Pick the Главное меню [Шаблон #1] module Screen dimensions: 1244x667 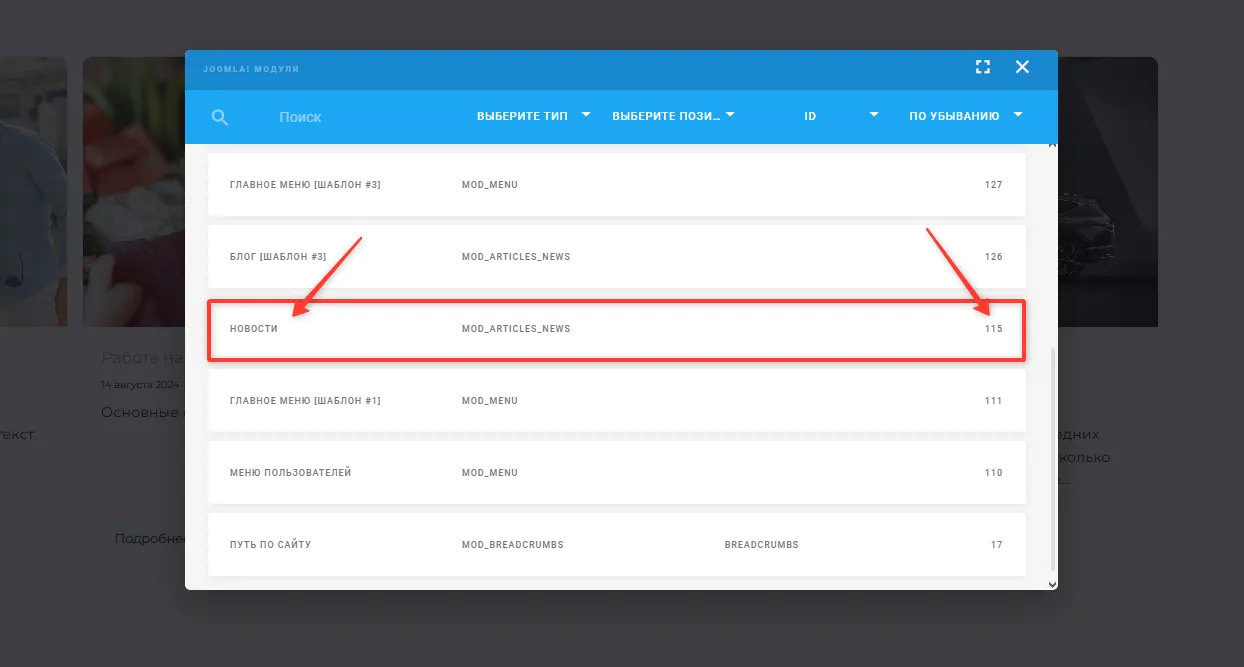tap(616, 401)
